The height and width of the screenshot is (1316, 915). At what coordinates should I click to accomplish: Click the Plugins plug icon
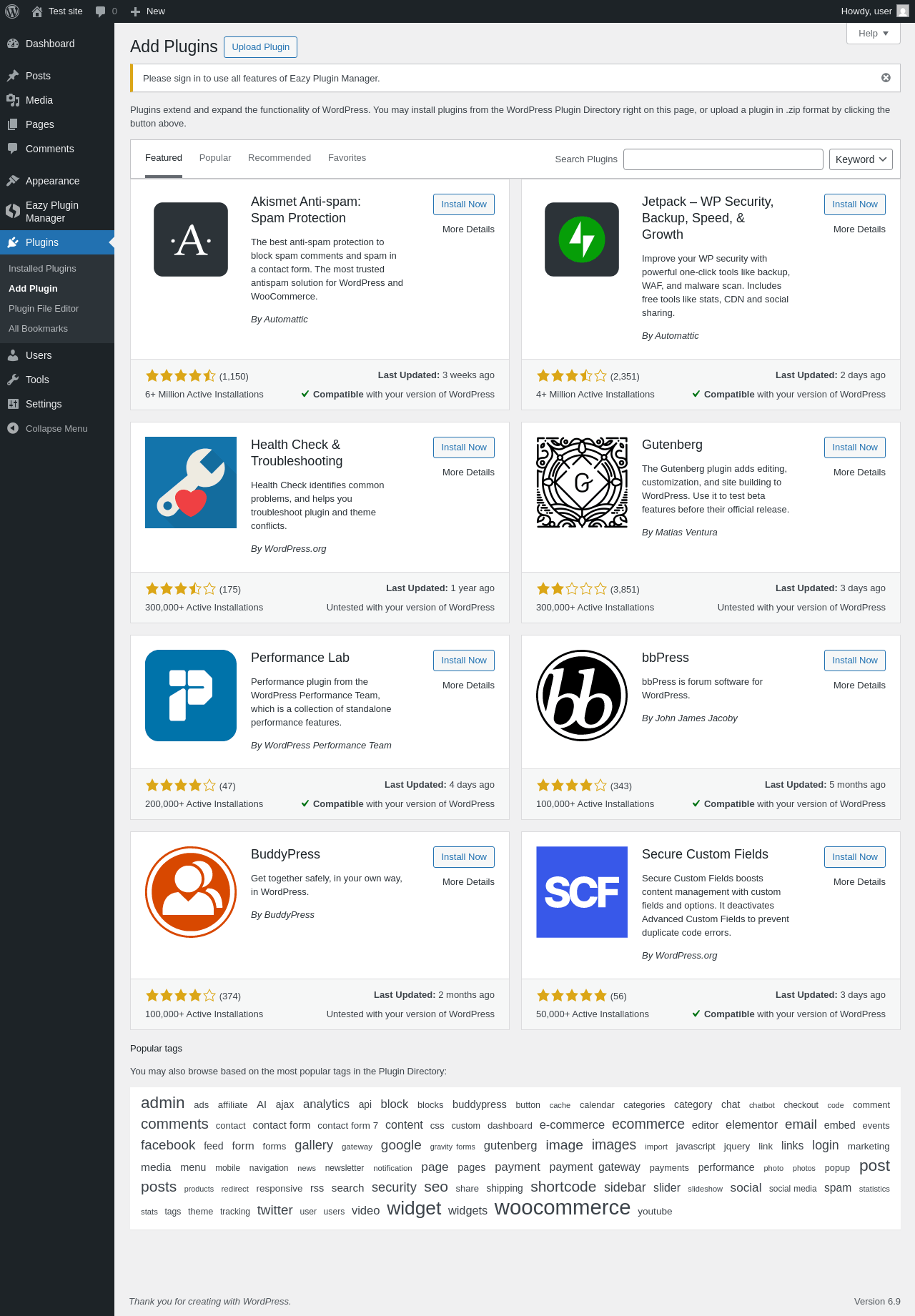click(13, 242)
